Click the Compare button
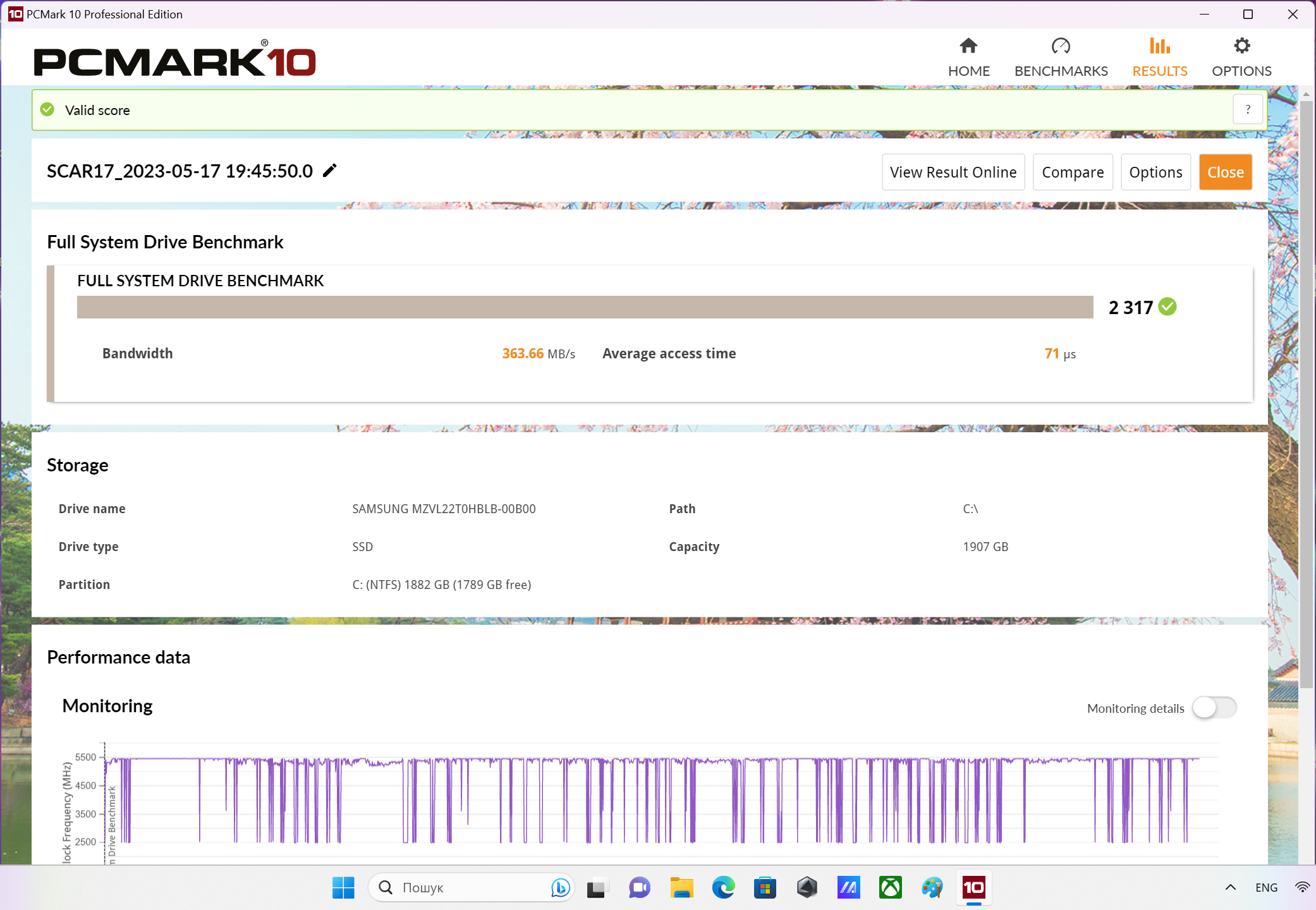1316x910 pixels. (1072, 172)
